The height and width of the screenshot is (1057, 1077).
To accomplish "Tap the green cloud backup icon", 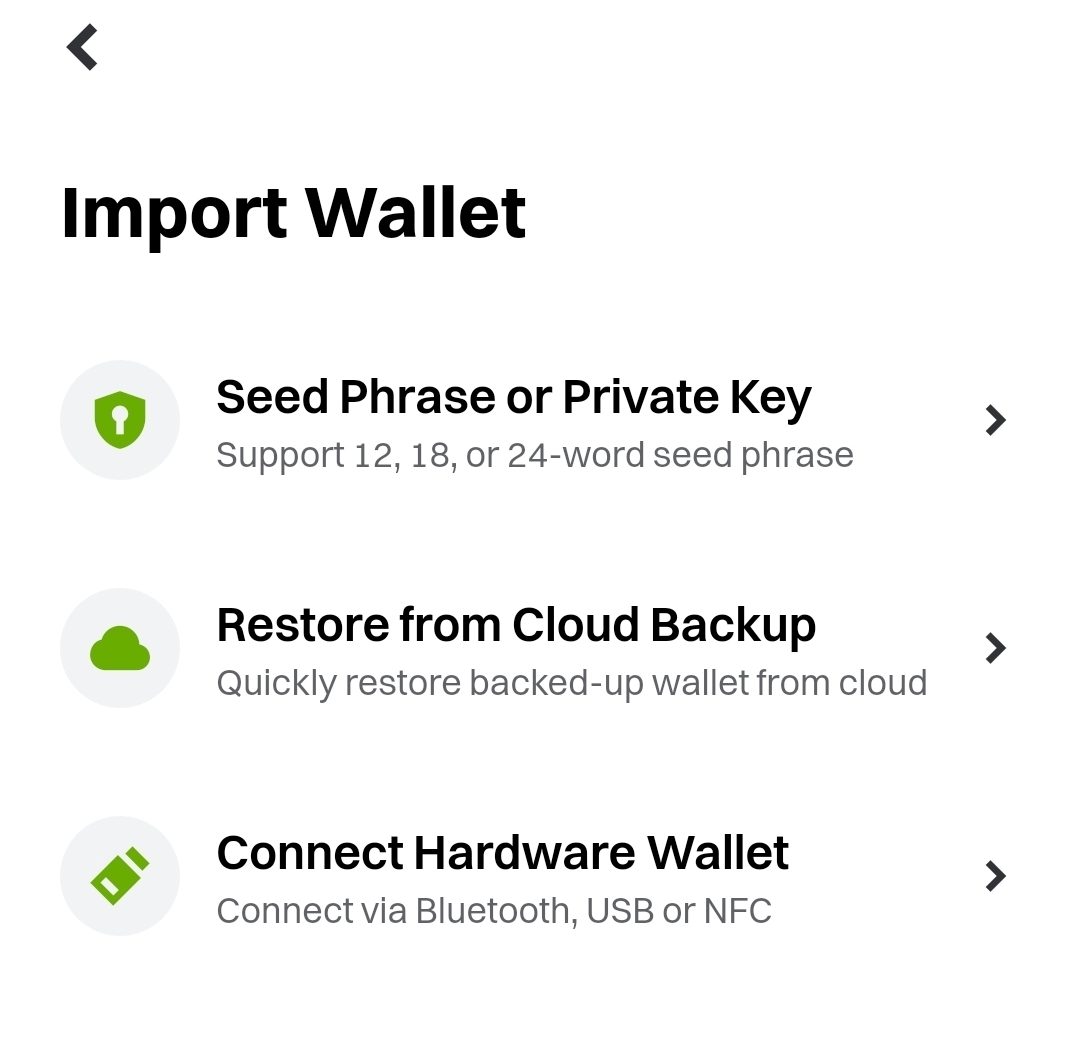I will (120, 648).
